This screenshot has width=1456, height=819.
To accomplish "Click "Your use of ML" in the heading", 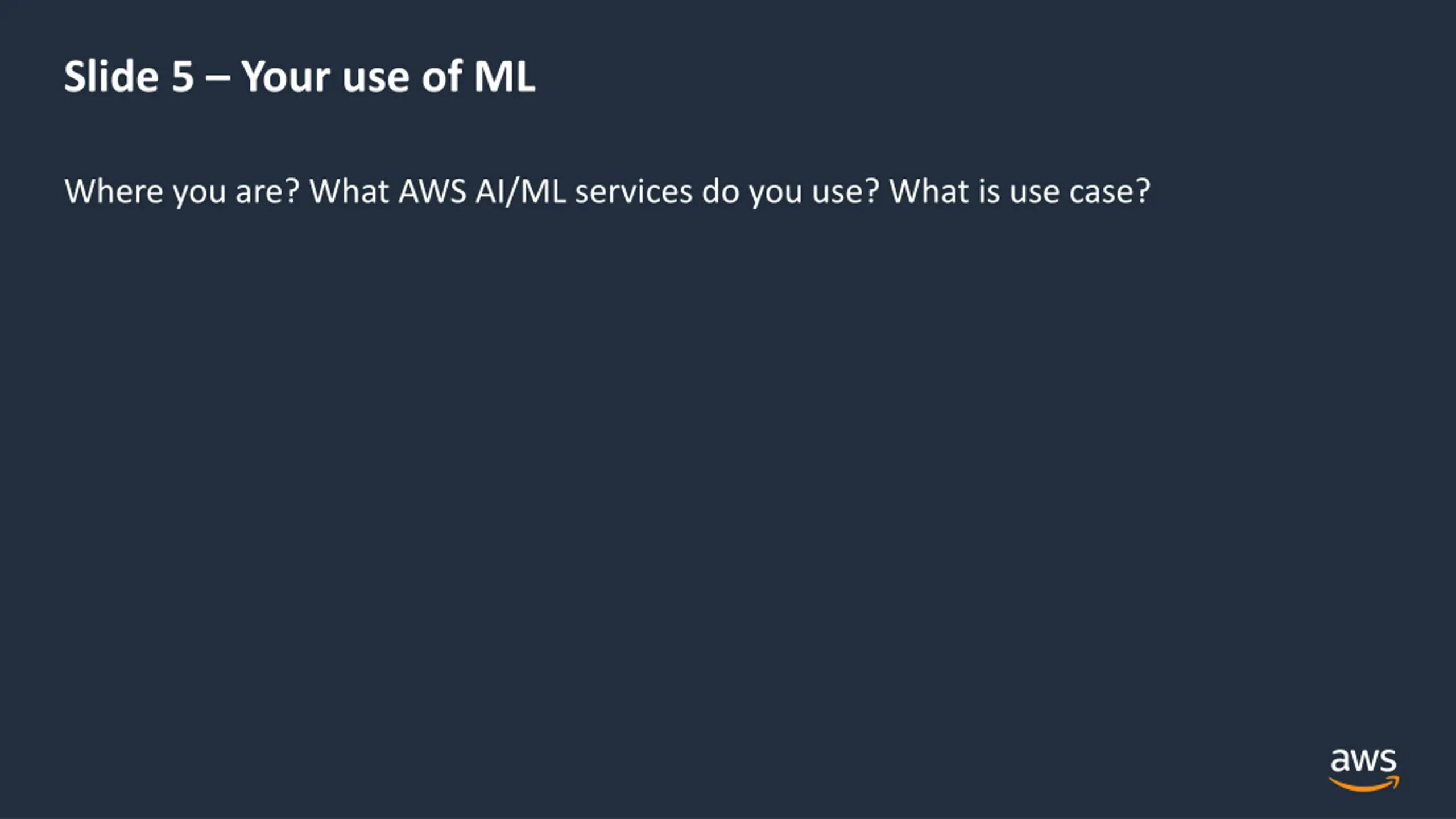I will pos(388,76).
